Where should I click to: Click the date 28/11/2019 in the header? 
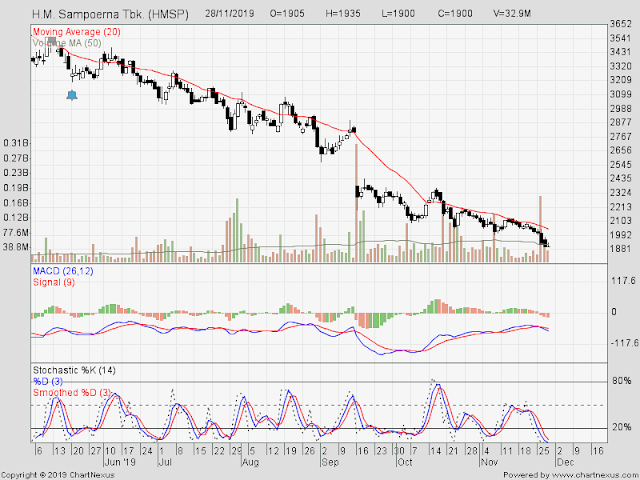229,13
